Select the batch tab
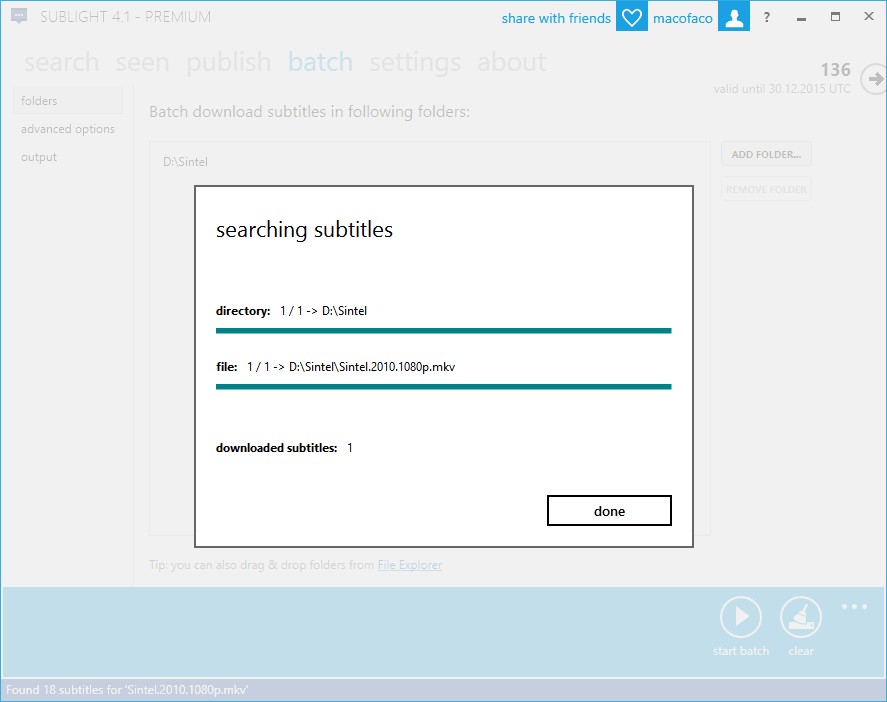 [x=320, y=62]
